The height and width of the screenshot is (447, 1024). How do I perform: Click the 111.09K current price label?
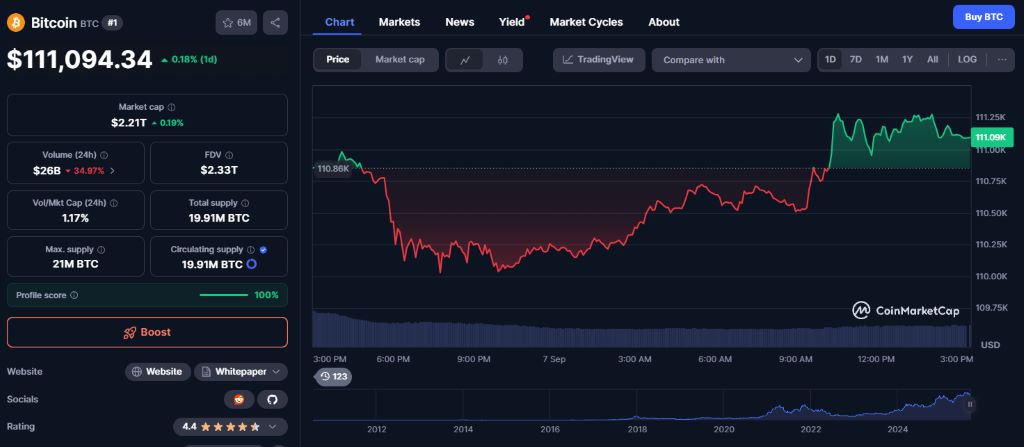pyautogui.click(x=993, y=138)
